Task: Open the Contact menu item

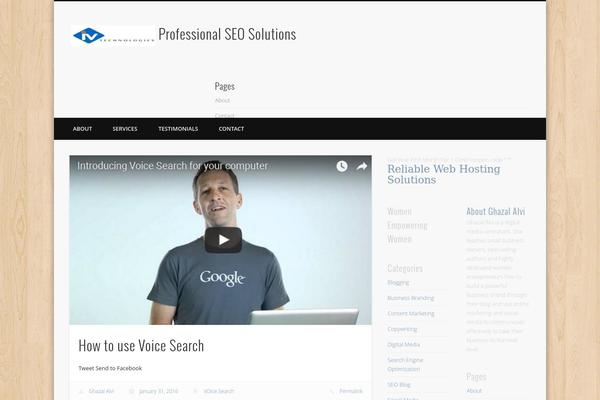Action: [231, 129]
